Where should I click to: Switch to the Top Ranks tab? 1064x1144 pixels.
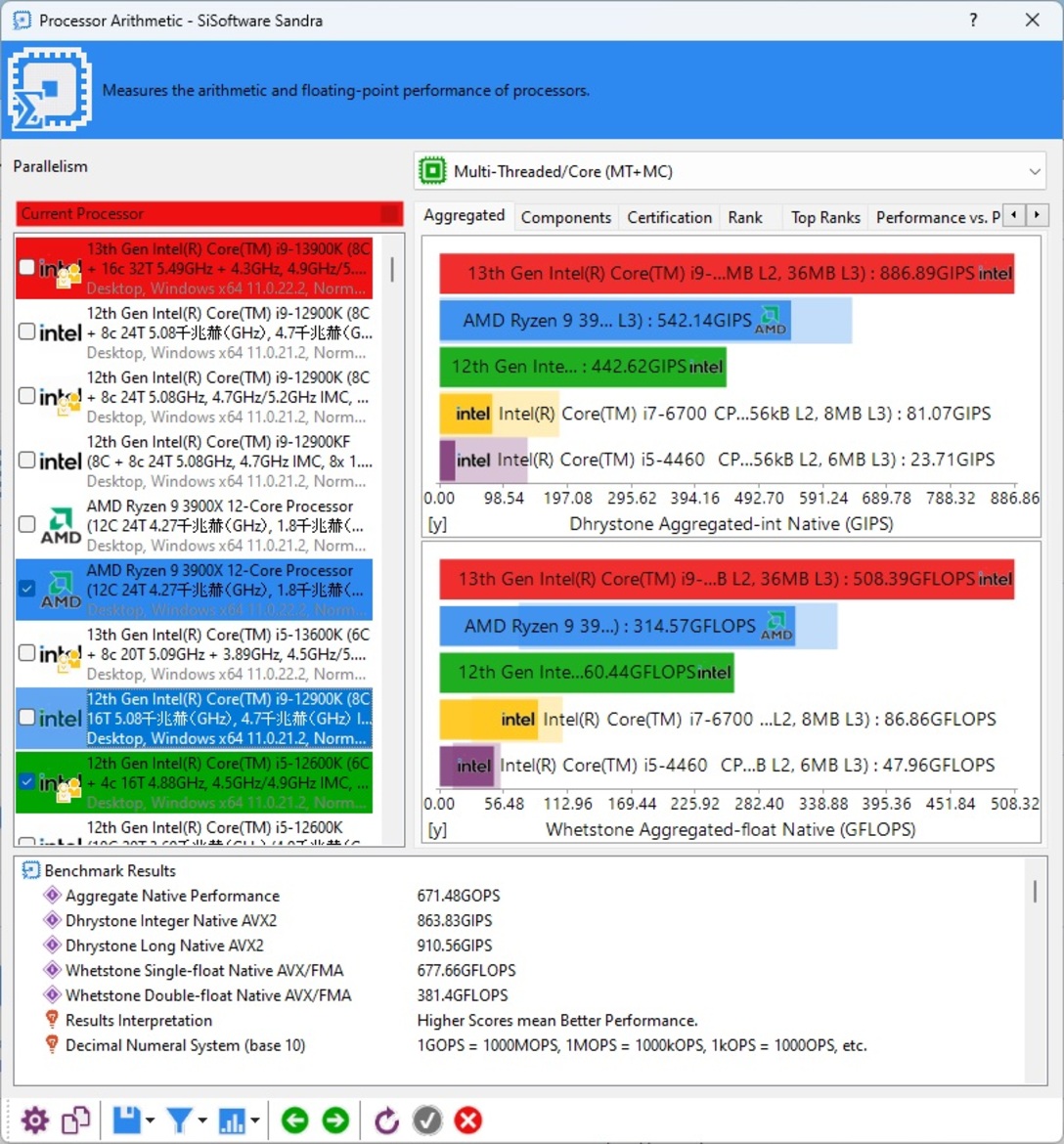(x=825, y=217)
